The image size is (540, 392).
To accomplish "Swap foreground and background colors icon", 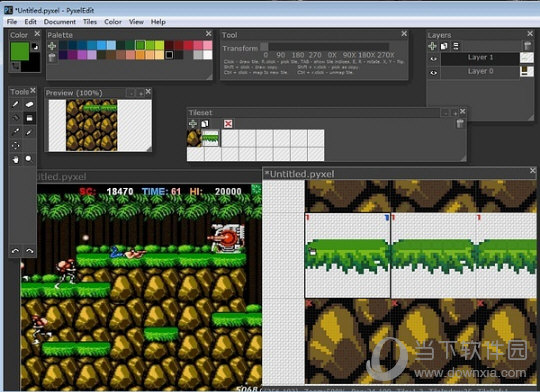I will (x=35, y=47).
